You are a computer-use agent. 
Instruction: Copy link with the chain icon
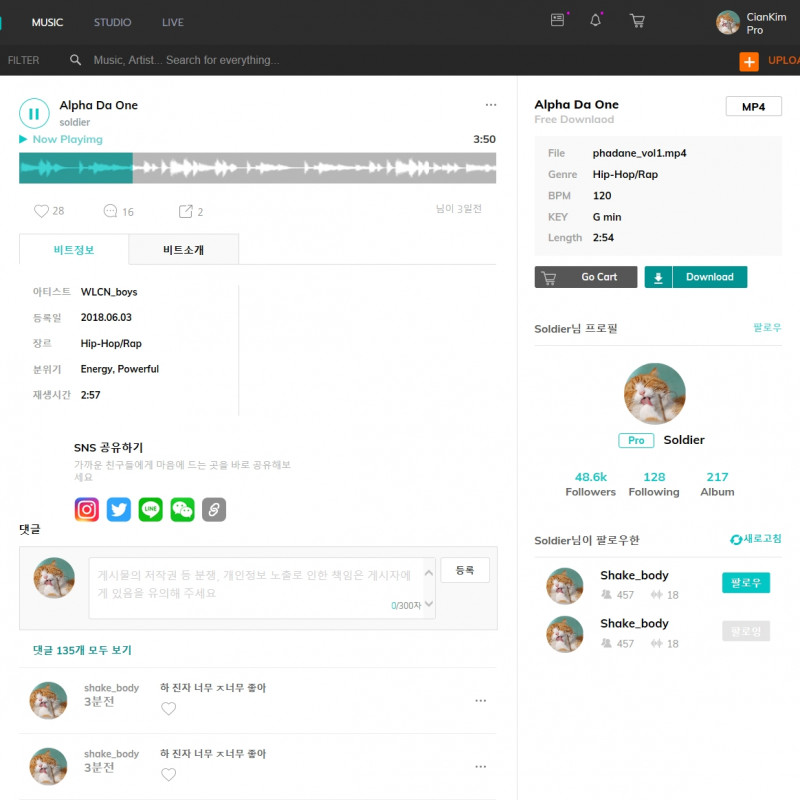pos(214,509)
